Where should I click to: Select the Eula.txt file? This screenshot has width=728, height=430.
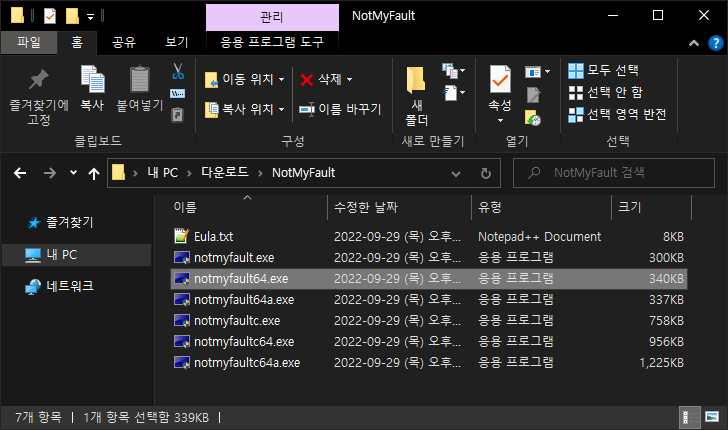click(429, 236)
